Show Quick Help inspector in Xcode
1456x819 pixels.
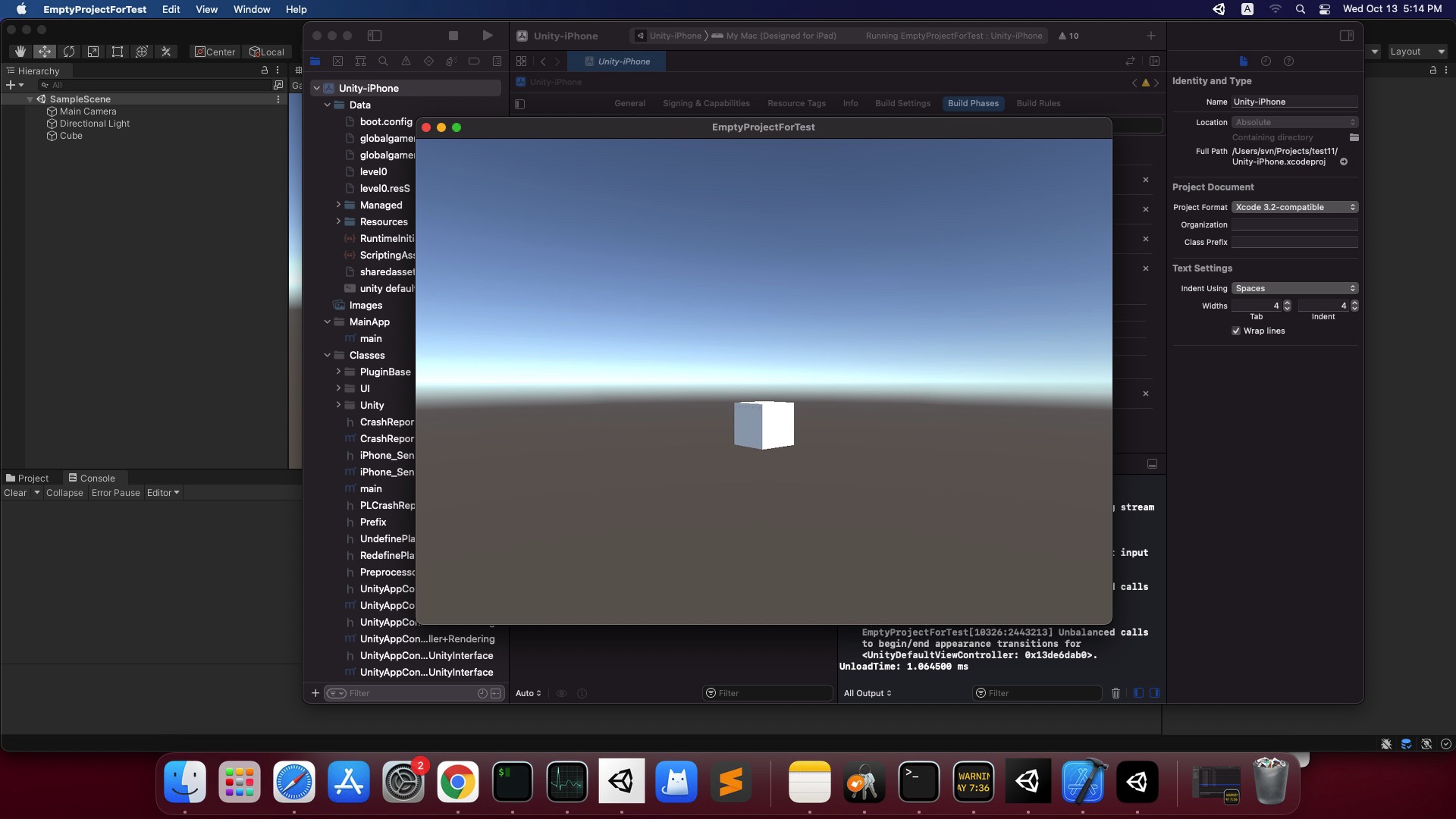[x=1288, y=61]
